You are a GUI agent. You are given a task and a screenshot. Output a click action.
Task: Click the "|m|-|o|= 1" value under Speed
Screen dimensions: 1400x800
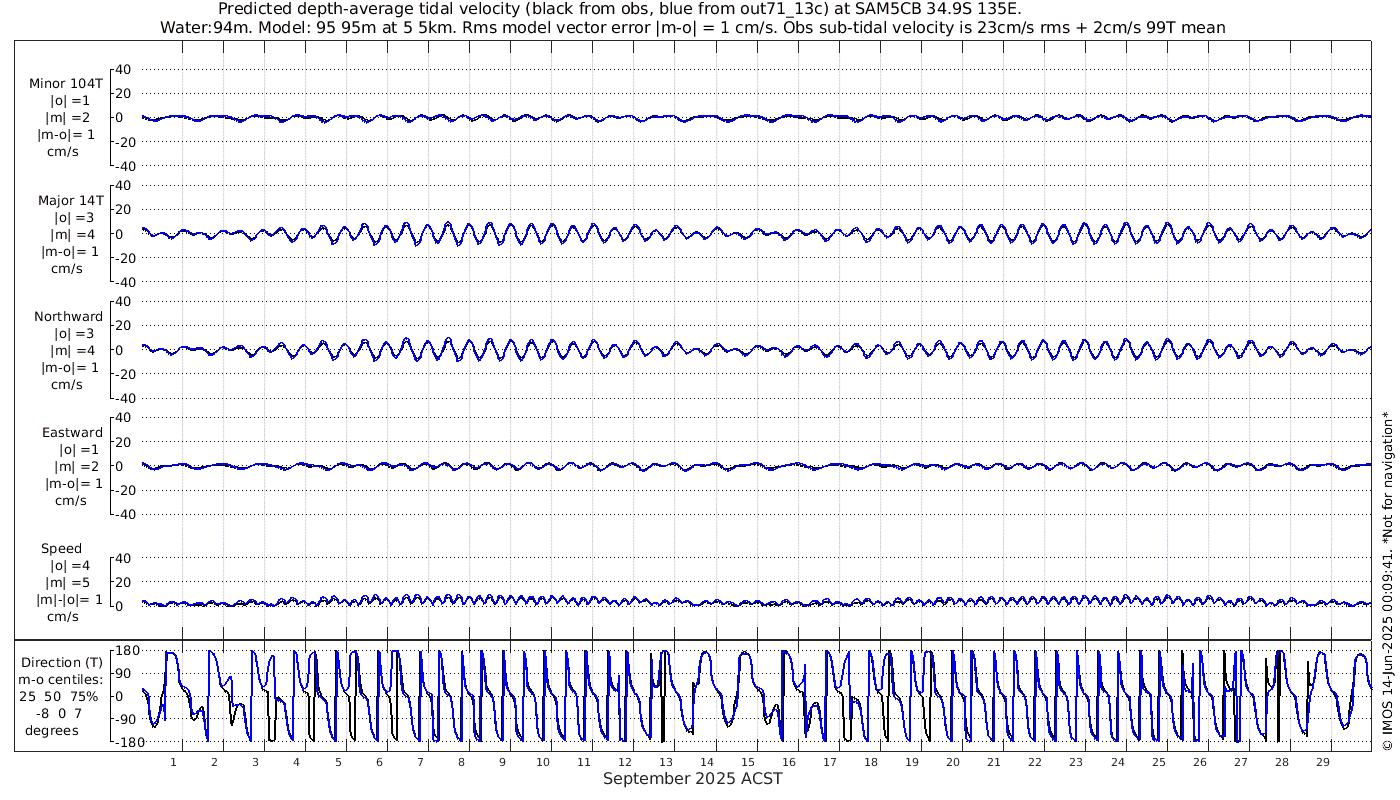click(x=70, y=600)
